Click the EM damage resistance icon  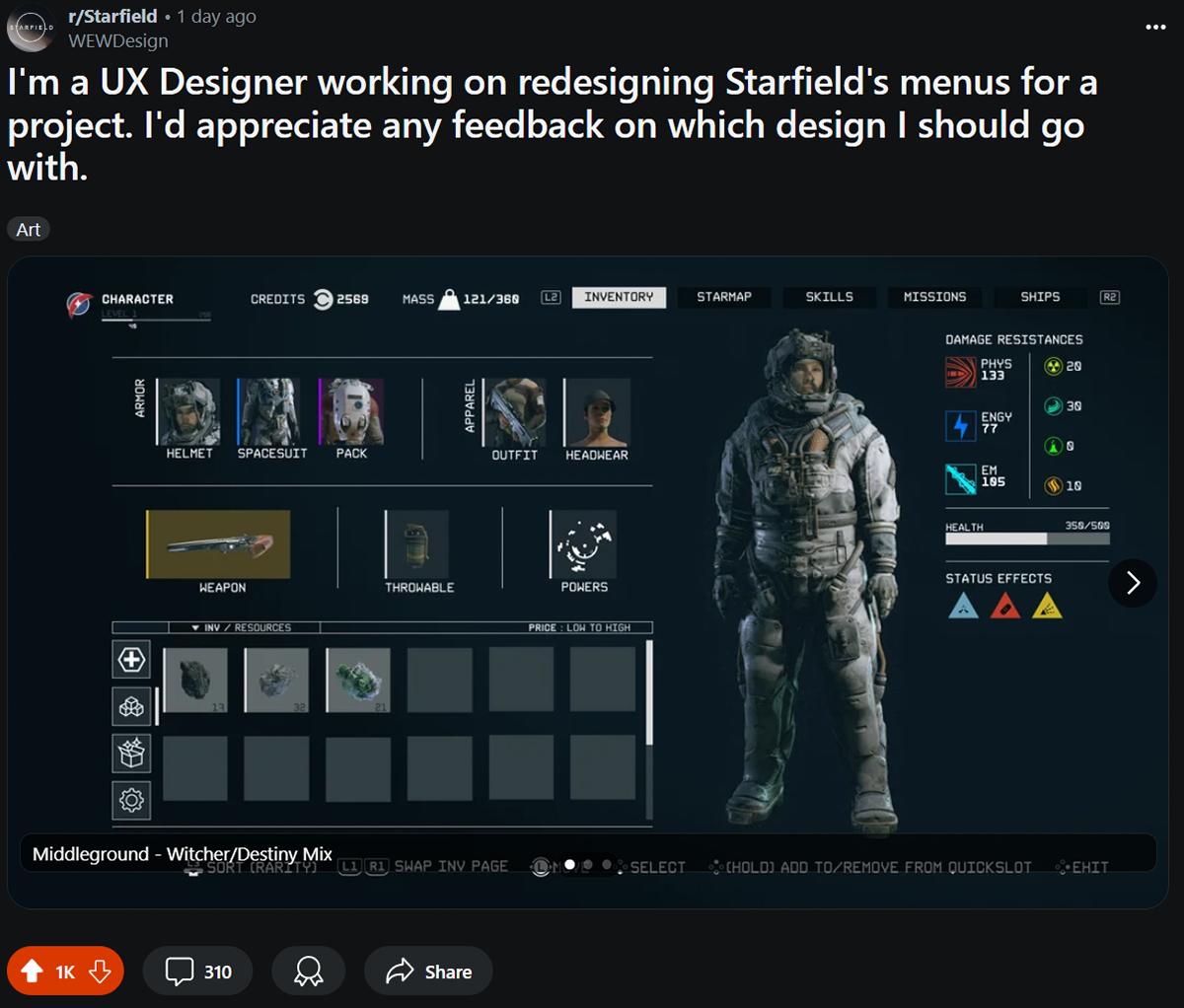[961, 478]
